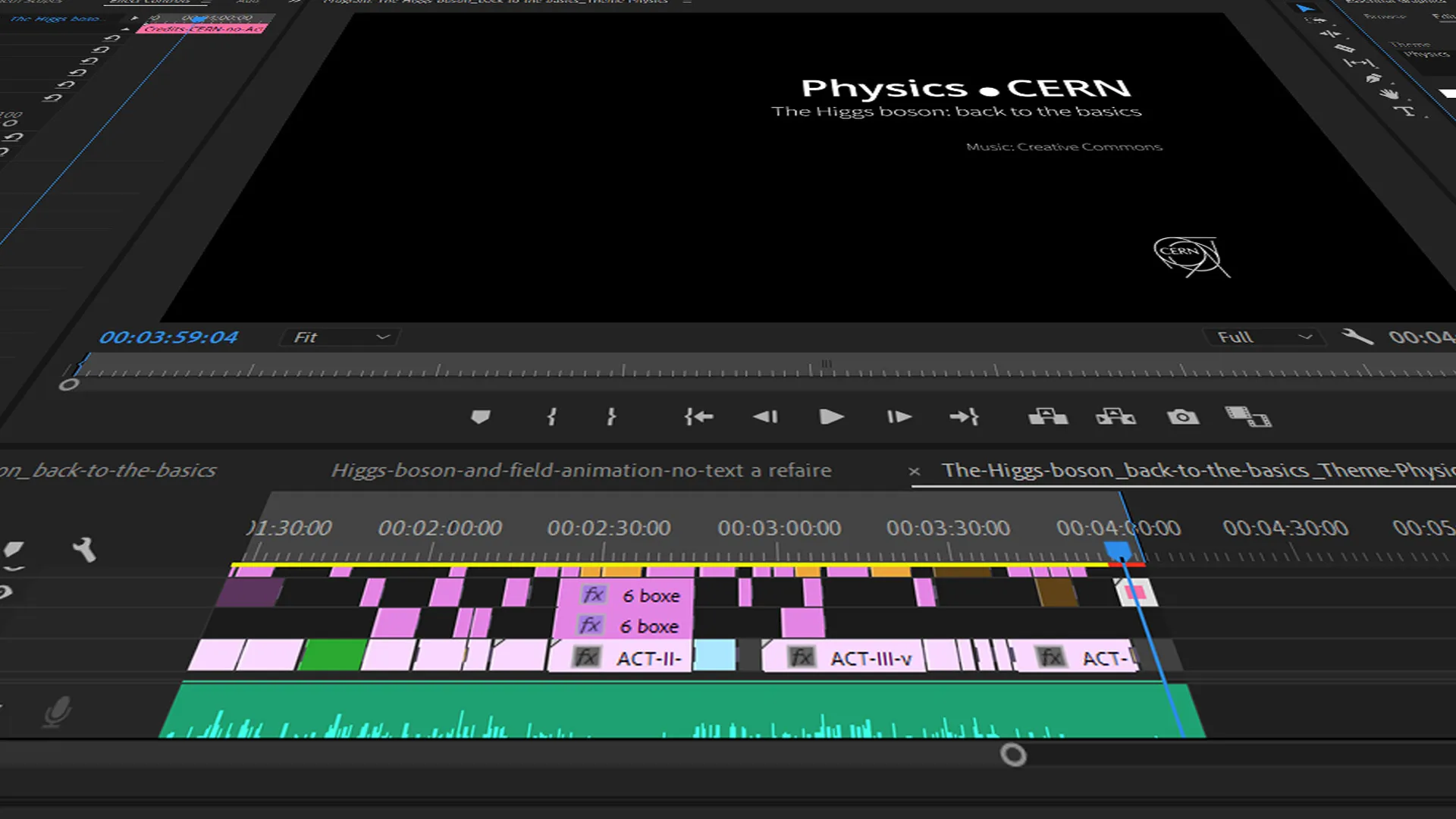Image resolution: width=1456 pixels, height=819 pixels.
Task: Open the comparison view button
Action: coord(1248,416)
